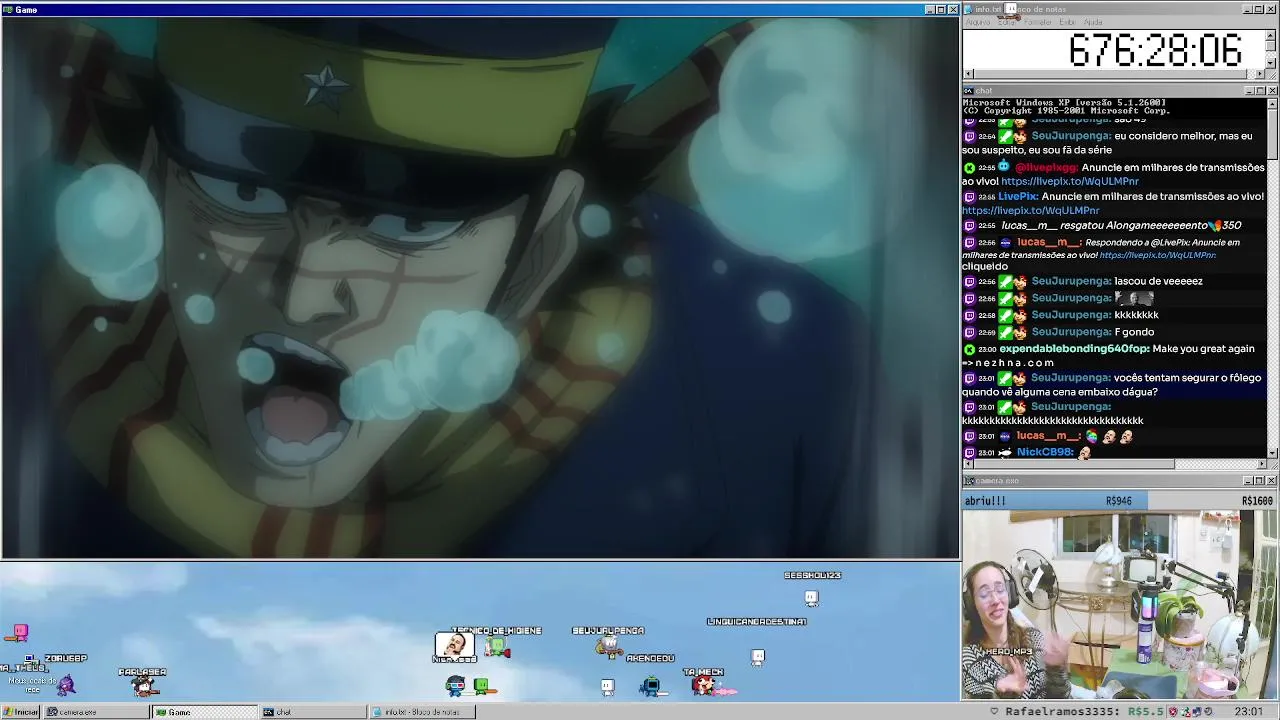Click the chat window's scroll up arrow
The width and height of the screenshot is (1280, 720).
1272,103
